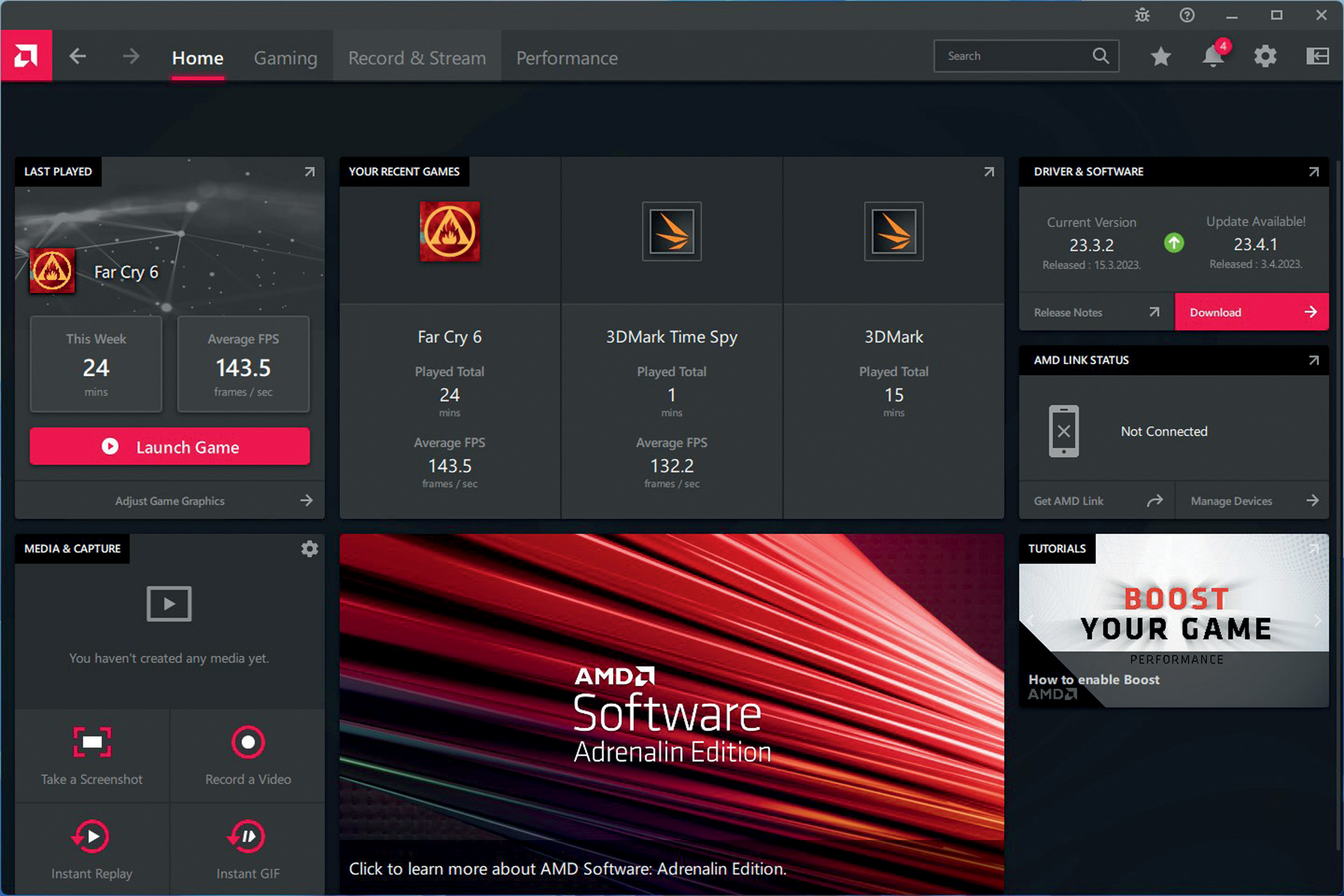Show next tutorial with right chevron

1318,620
